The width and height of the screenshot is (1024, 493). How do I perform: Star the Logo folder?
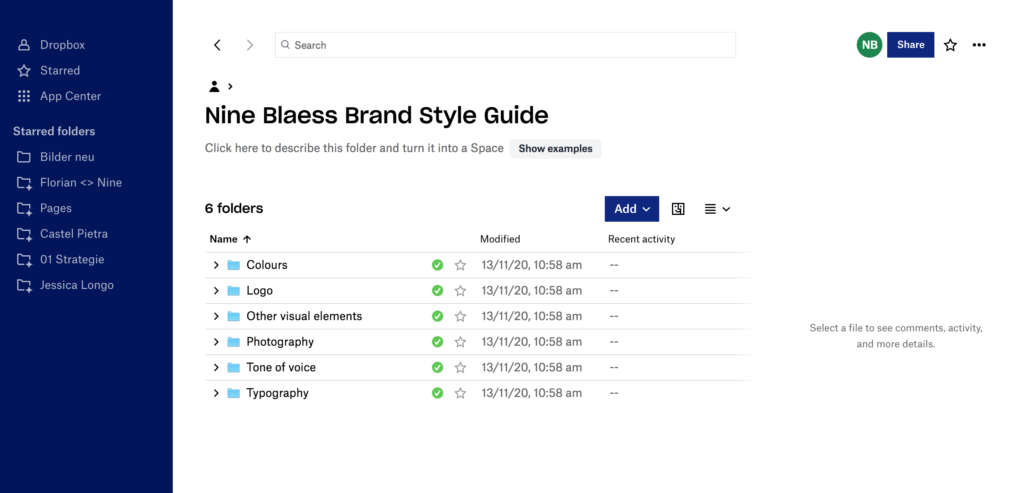coord(460,291)
